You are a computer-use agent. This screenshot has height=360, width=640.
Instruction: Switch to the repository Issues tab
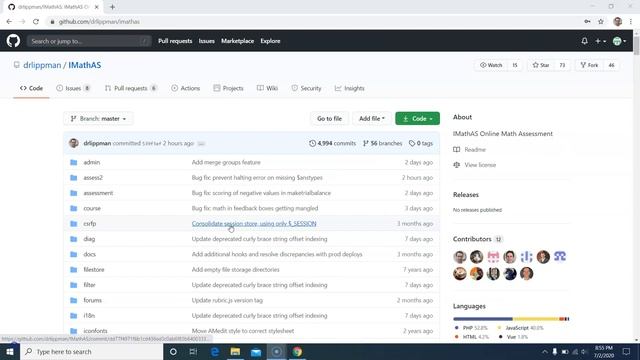pos(73,88)
